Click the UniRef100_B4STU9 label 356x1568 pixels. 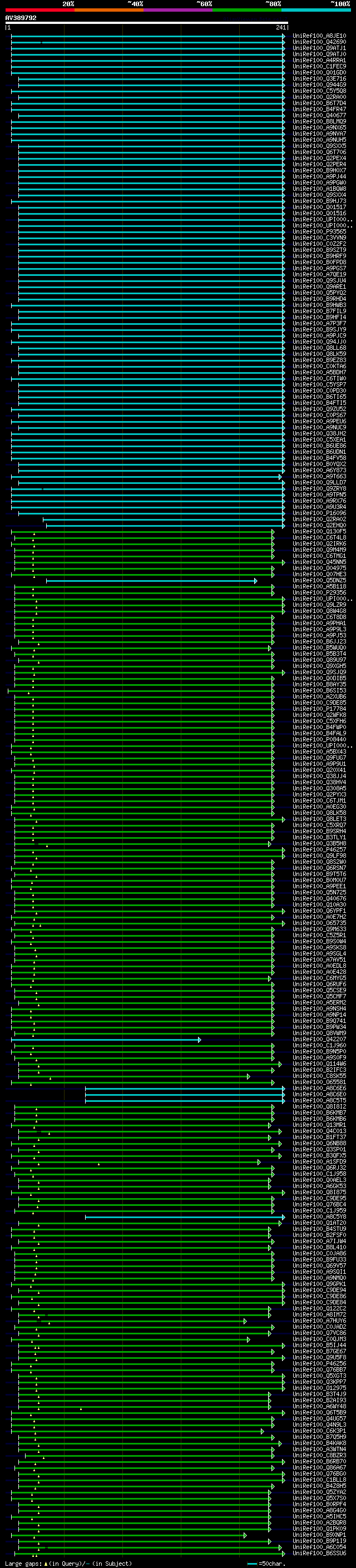point(319,1229)
